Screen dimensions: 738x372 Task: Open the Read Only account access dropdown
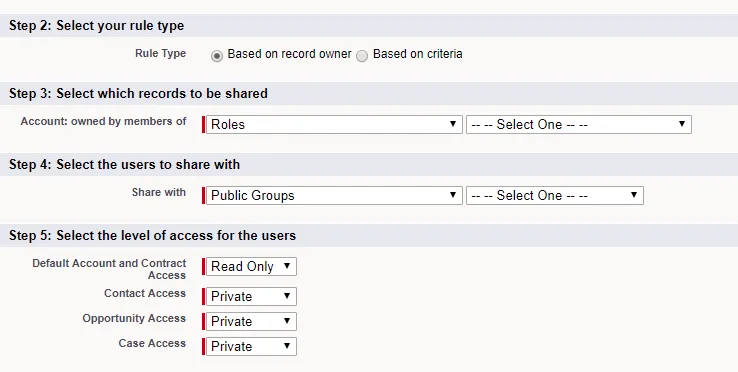pyautogui.click(x=251, y=267)
